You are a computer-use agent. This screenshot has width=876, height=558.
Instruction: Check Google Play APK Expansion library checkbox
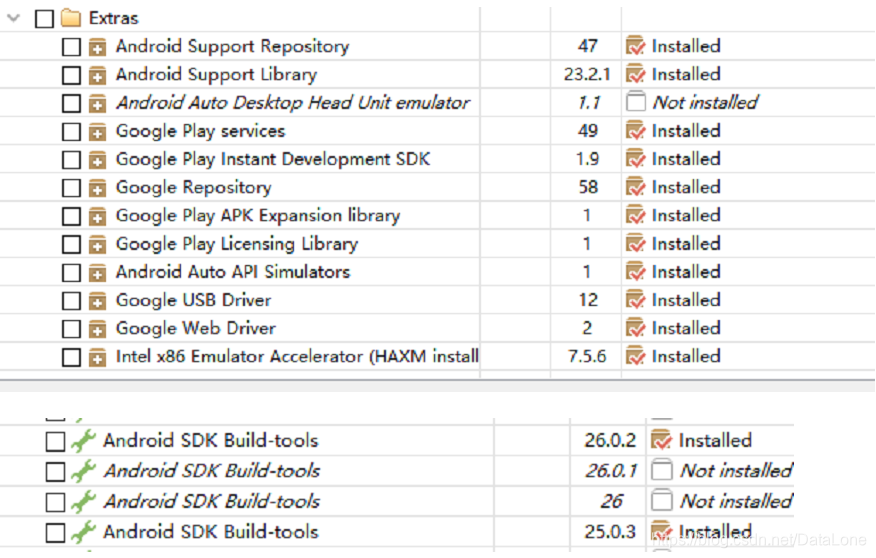point(71,216)
